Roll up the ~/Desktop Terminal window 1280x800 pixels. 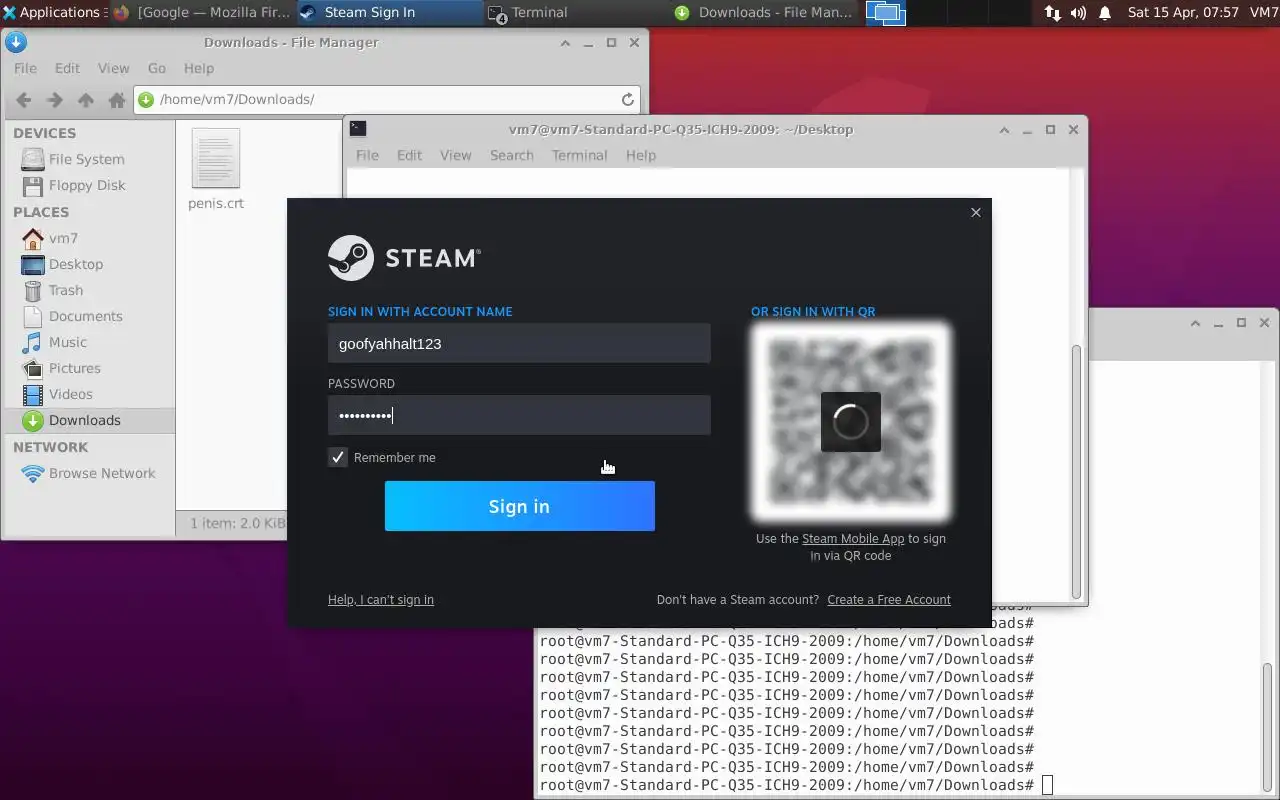point(1004,129)
